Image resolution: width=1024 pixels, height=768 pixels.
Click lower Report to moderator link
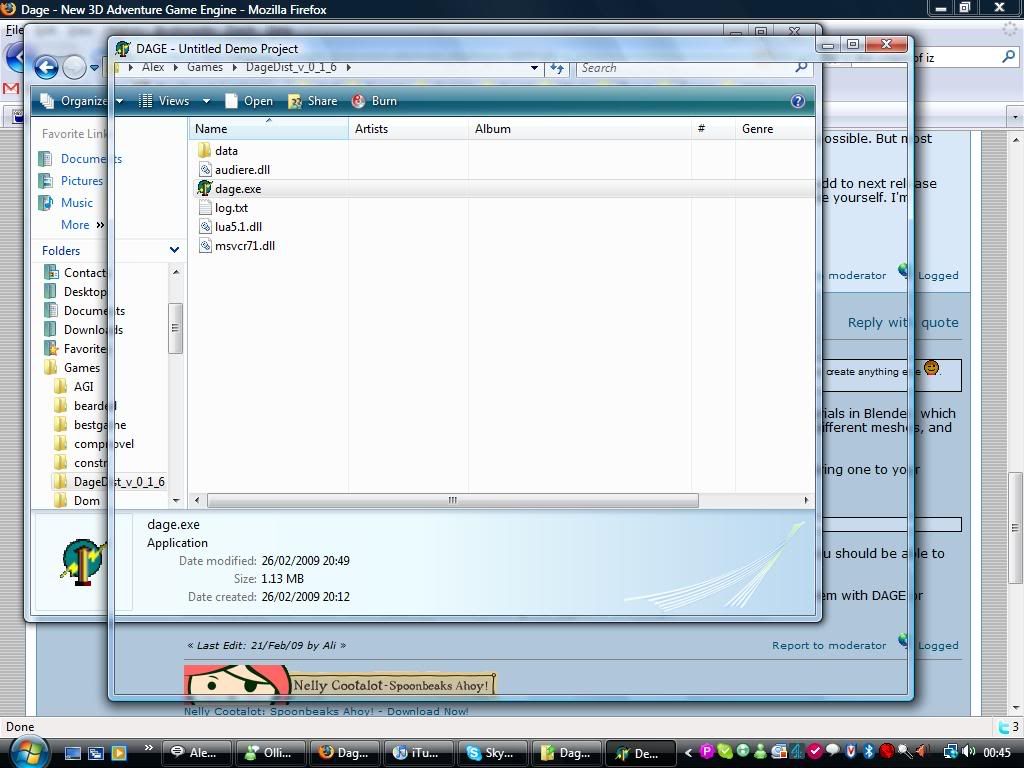829,646
